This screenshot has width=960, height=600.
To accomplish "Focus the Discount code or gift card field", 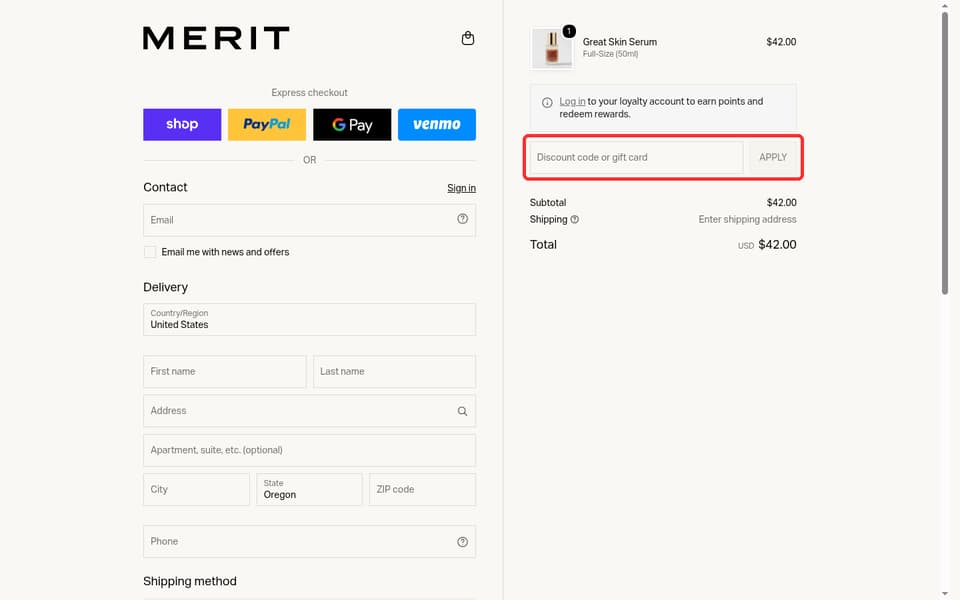I will point(636,157).
